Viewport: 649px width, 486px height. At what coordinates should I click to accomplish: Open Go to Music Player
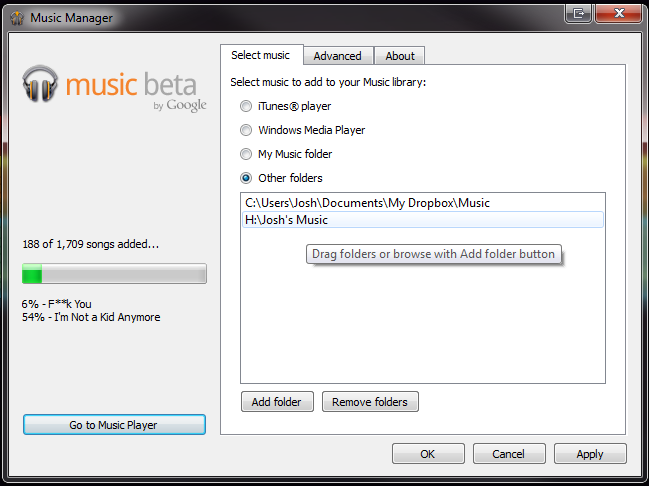tap(114, 425)
